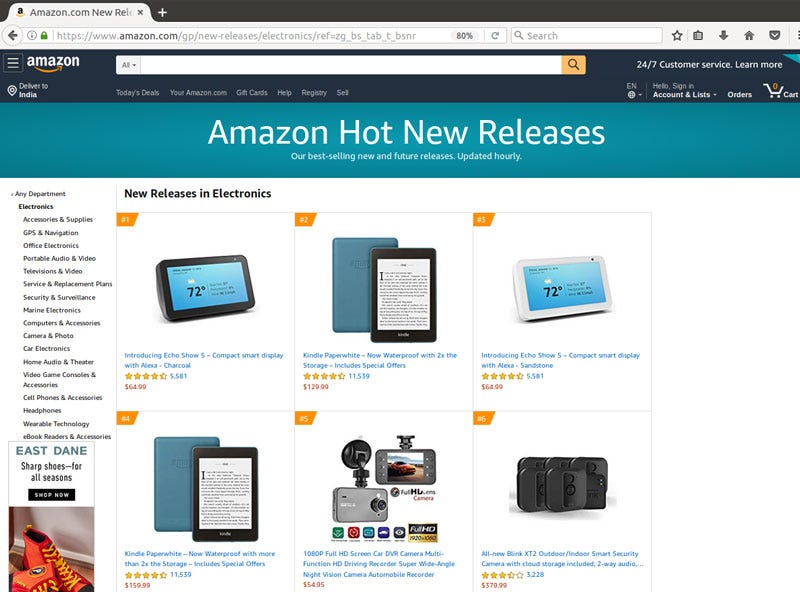
Task: Click the SHOP NOW ad button
Action: [52, 495]
